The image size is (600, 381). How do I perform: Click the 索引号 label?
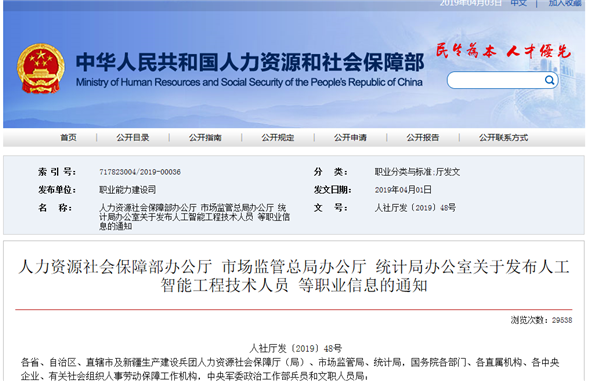57,172
